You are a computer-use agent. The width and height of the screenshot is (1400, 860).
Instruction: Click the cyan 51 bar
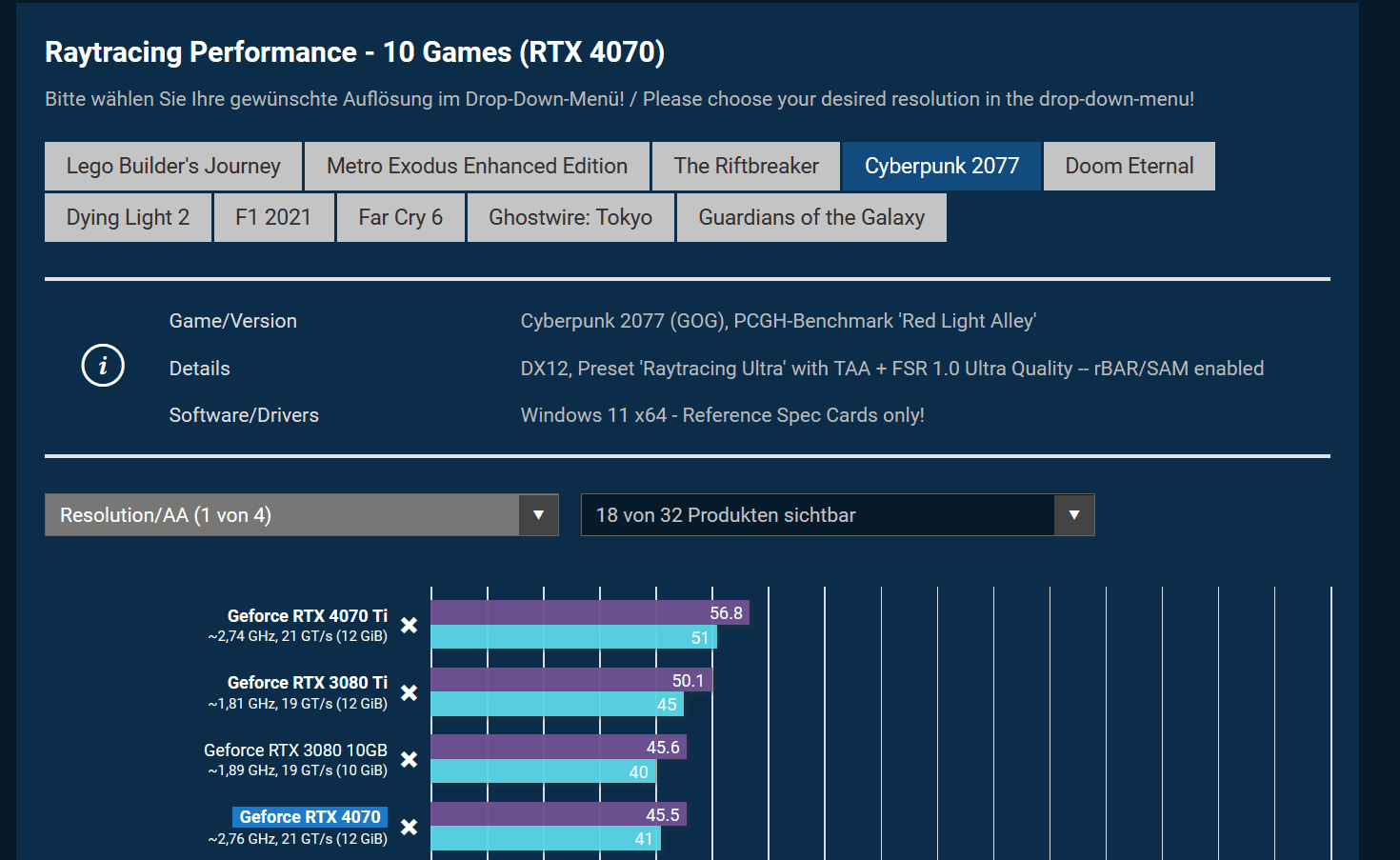coord(573,637)
